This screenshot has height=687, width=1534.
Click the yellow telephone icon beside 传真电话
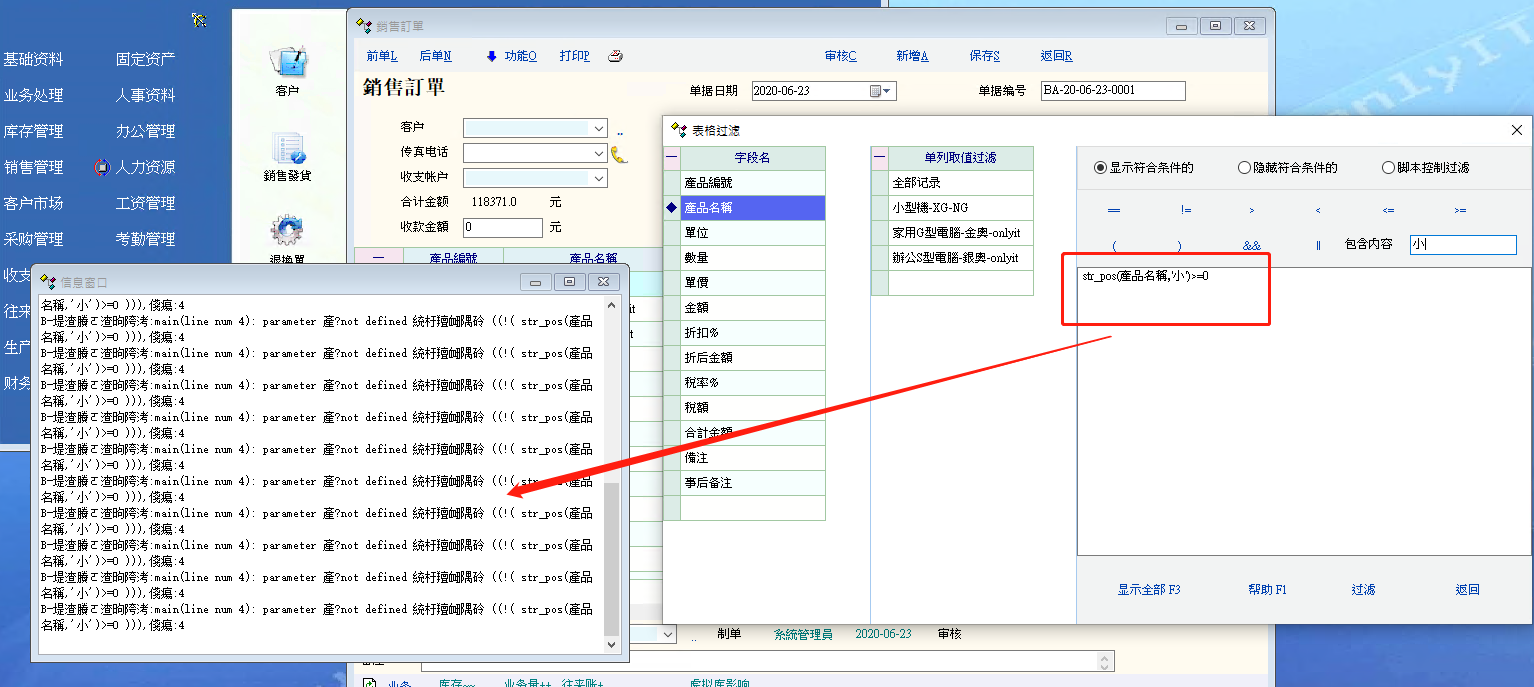(619, 154)
